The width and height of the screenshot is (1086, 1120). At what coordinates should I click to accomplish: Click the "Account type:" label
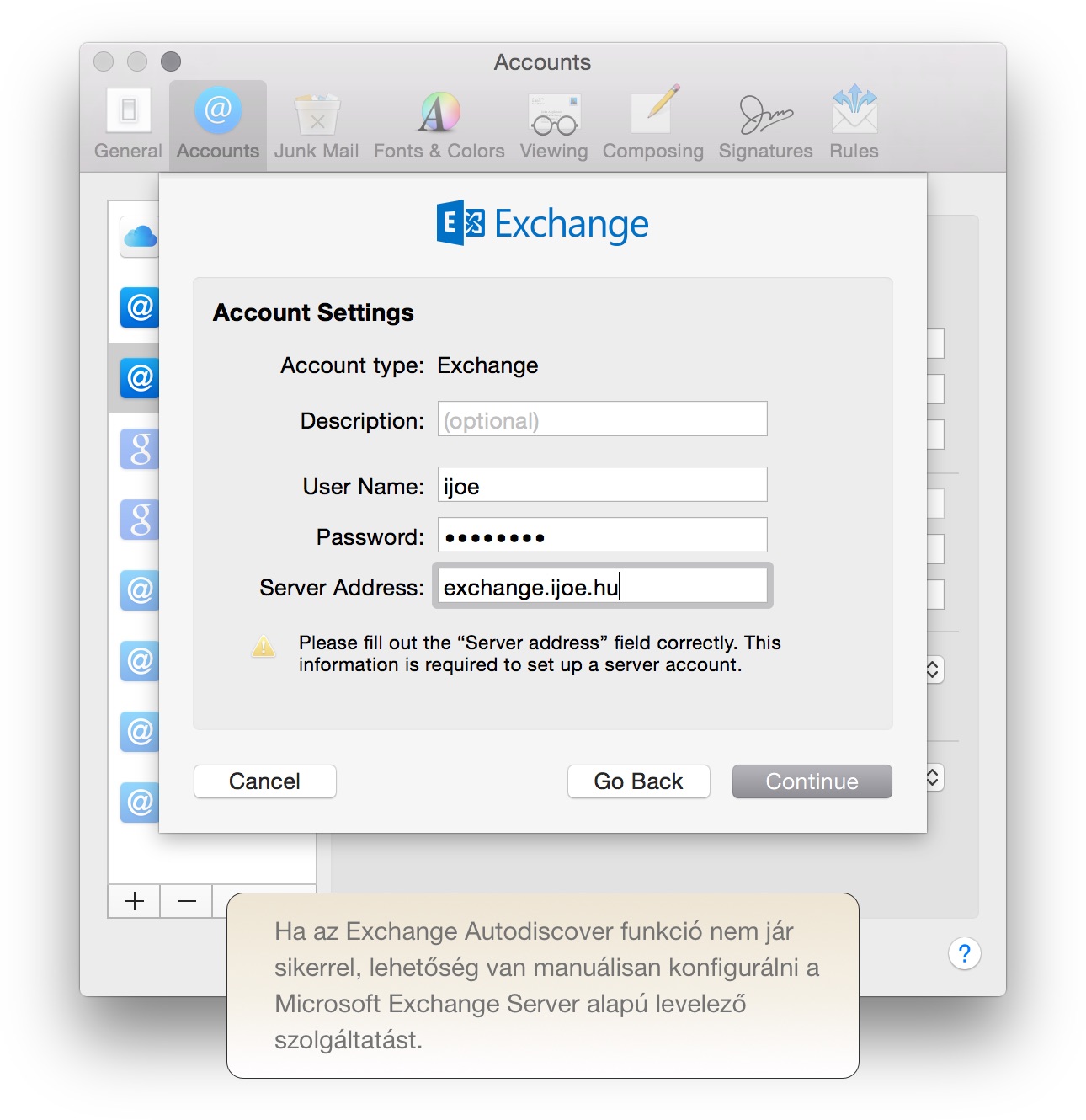pos(352,365)
